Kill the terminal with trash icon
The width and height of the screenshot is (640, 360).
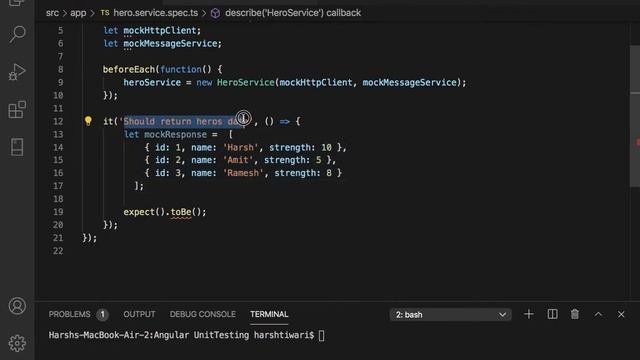coord(575,314)
